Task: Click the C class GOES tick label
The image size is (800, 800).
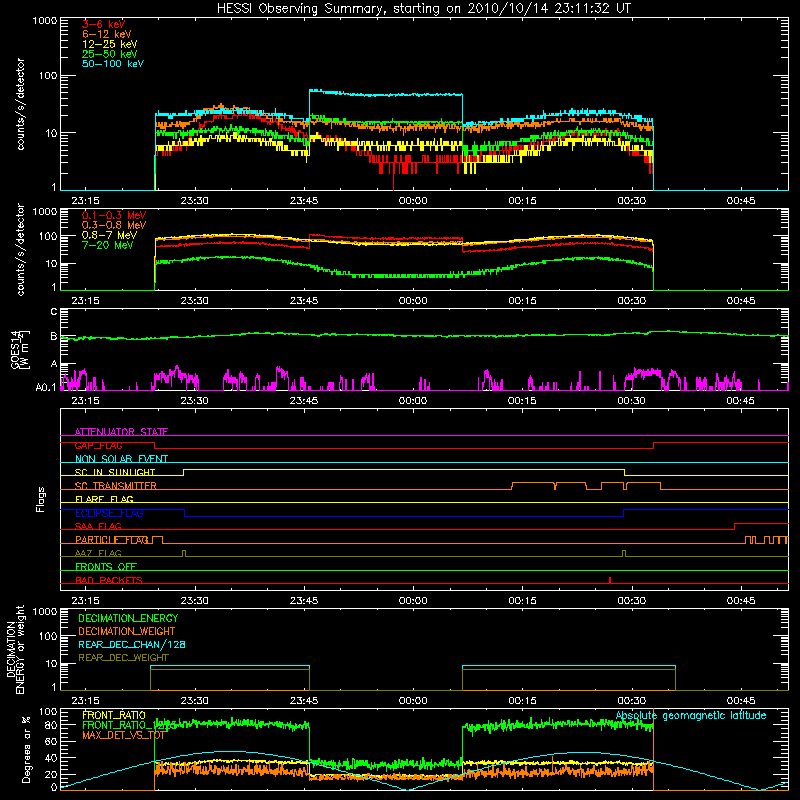Action: click(x=54, y=311)
